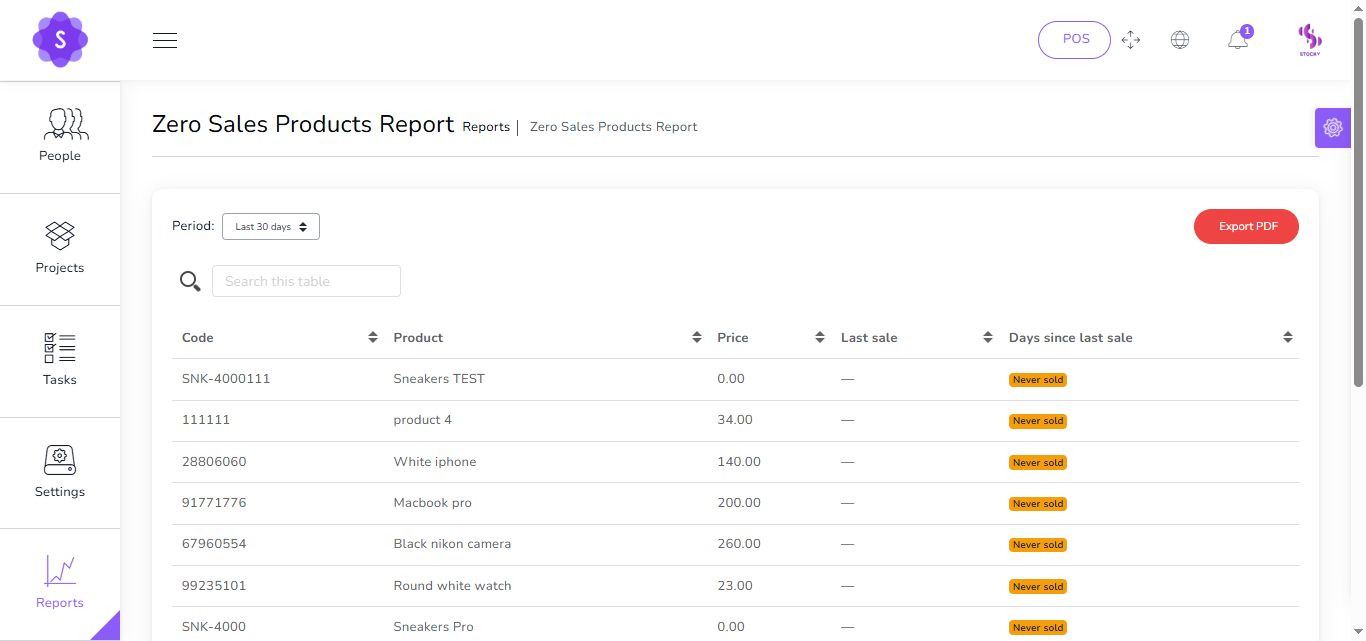Screen dimensions: 1366x641
Task: Open the floating purple gear panel
Action: [1332, 127]
